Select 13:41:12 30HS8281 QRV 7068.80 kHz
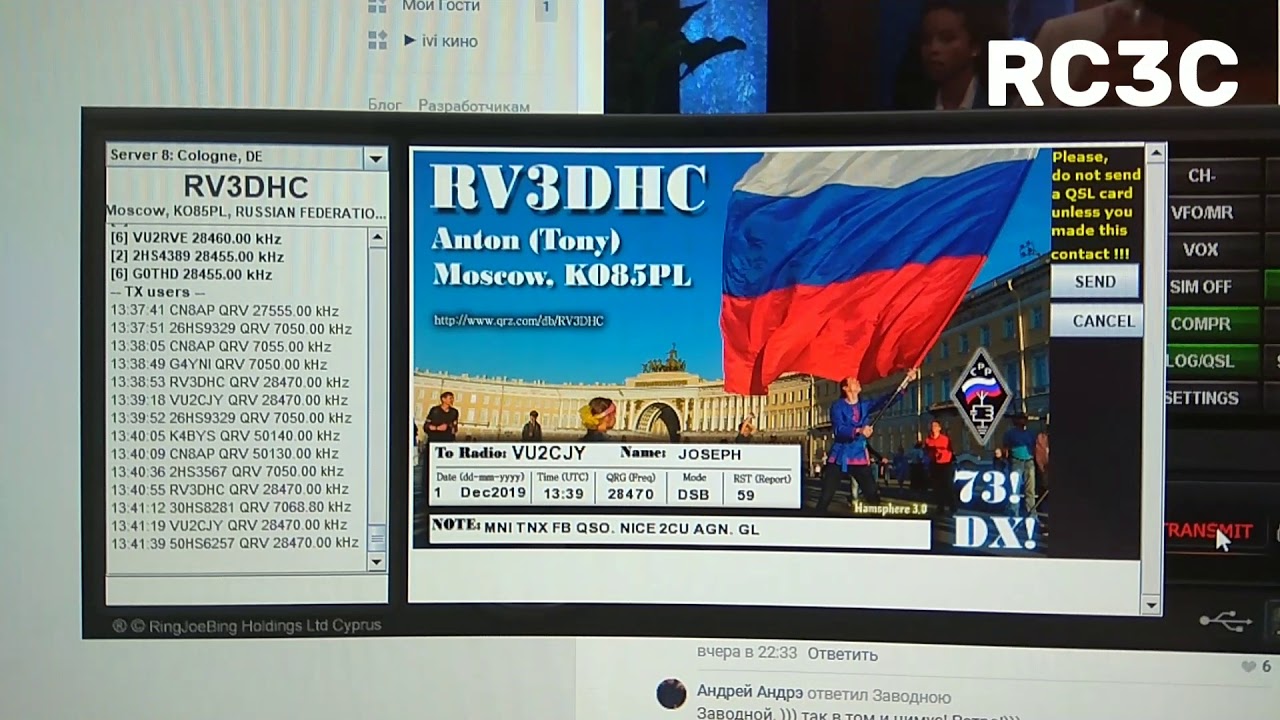1280x720 pixels. click(x=231, y=507)
